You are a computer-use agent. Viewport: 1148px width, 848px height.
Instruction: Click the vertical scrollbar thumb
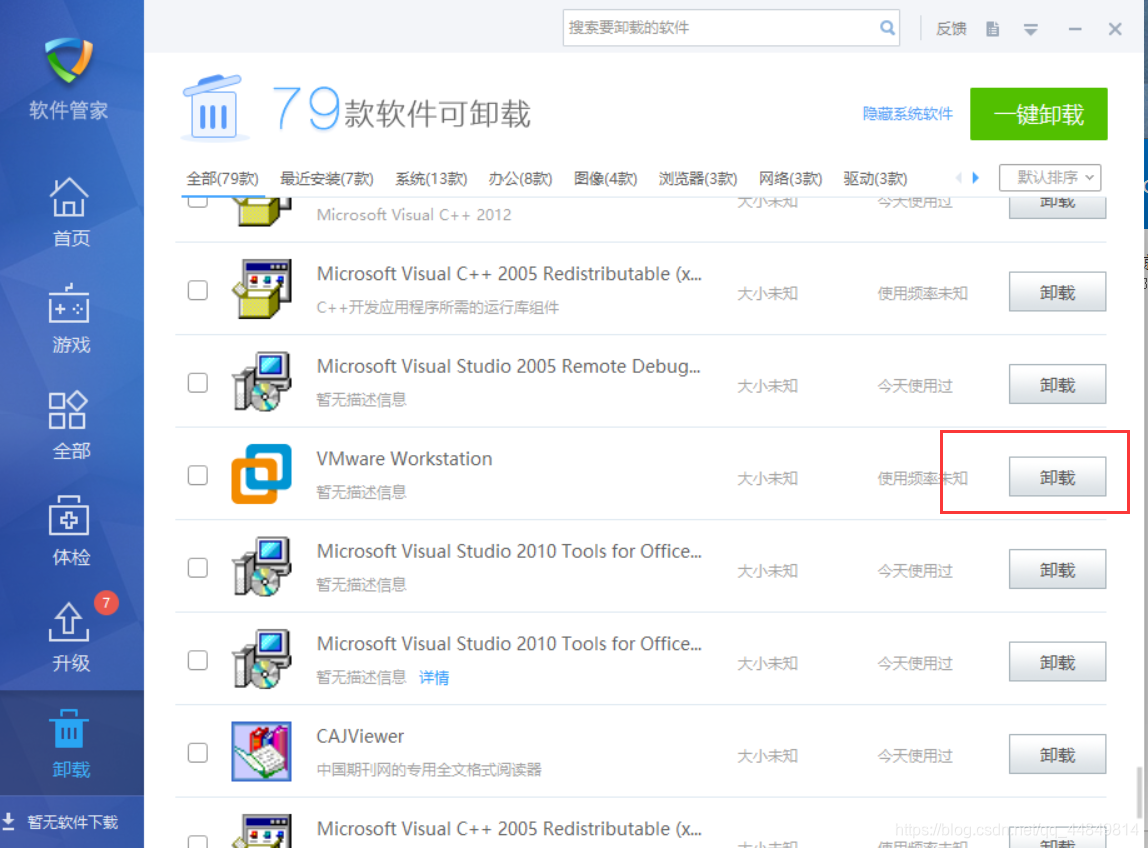coord(1138,792)
